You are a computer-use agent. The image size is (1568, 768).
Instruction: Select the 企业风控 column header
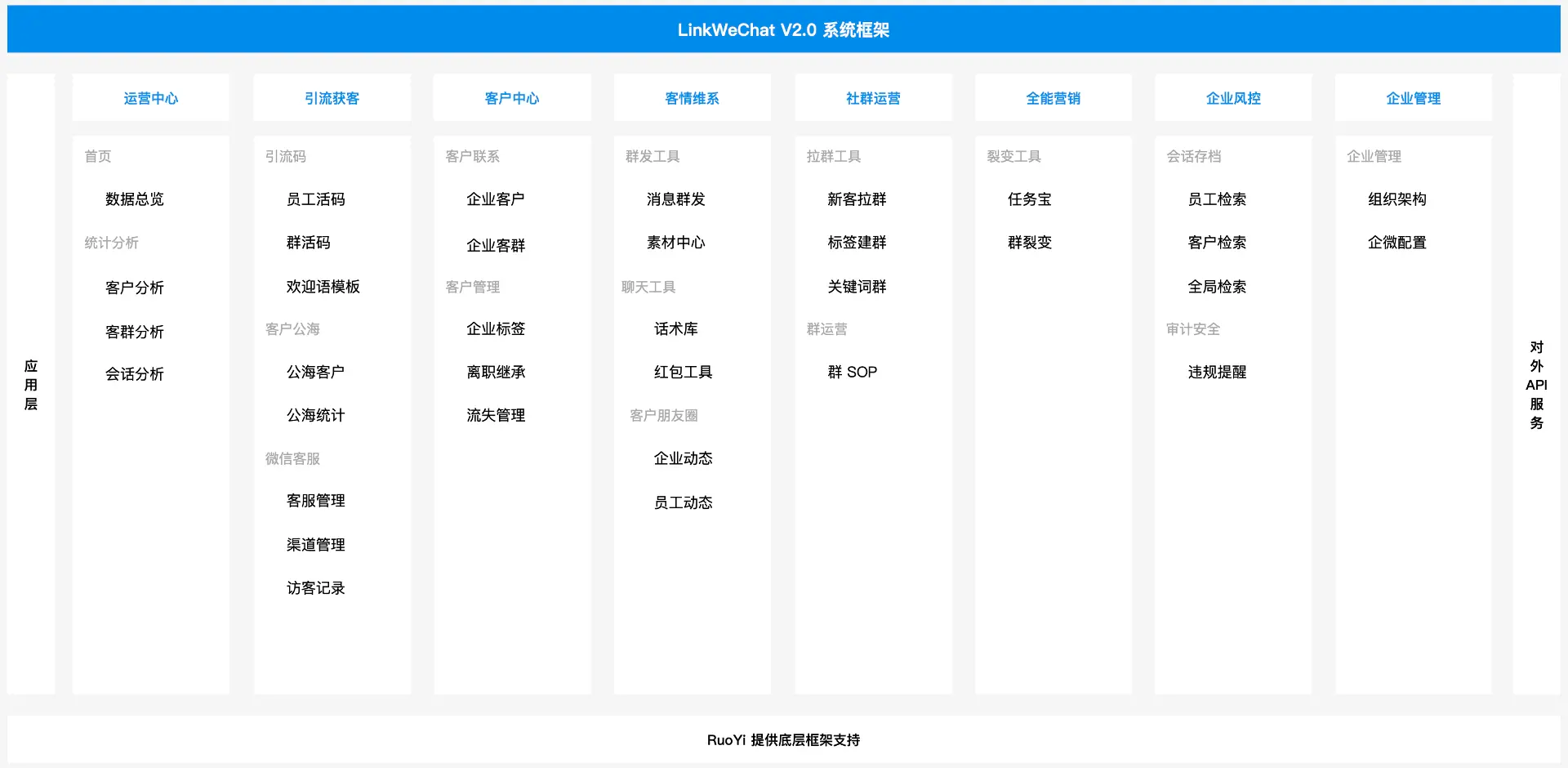(1233, 98)
